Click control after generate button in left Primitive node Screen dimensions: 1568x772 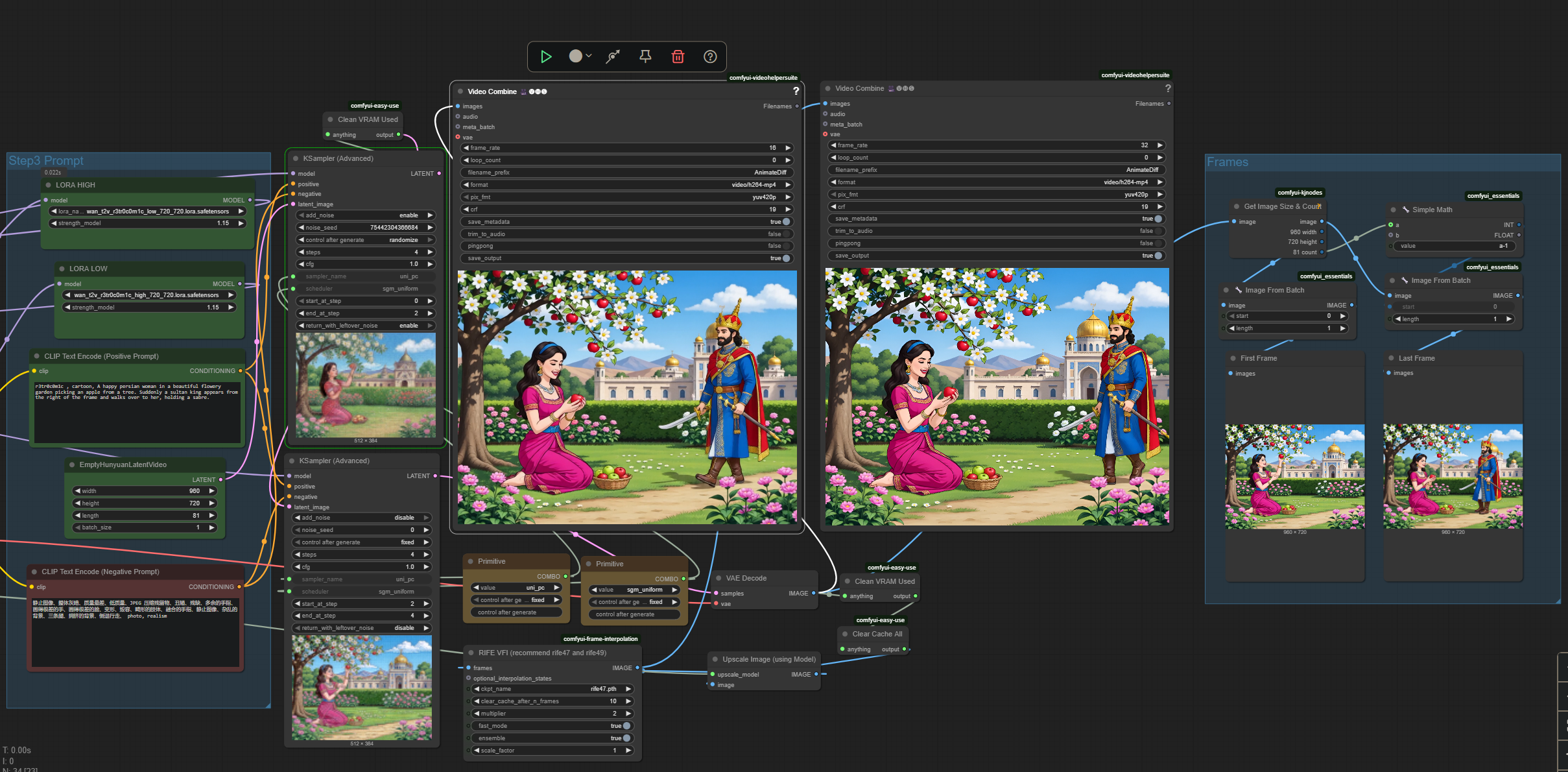click(x=516, y=612)
